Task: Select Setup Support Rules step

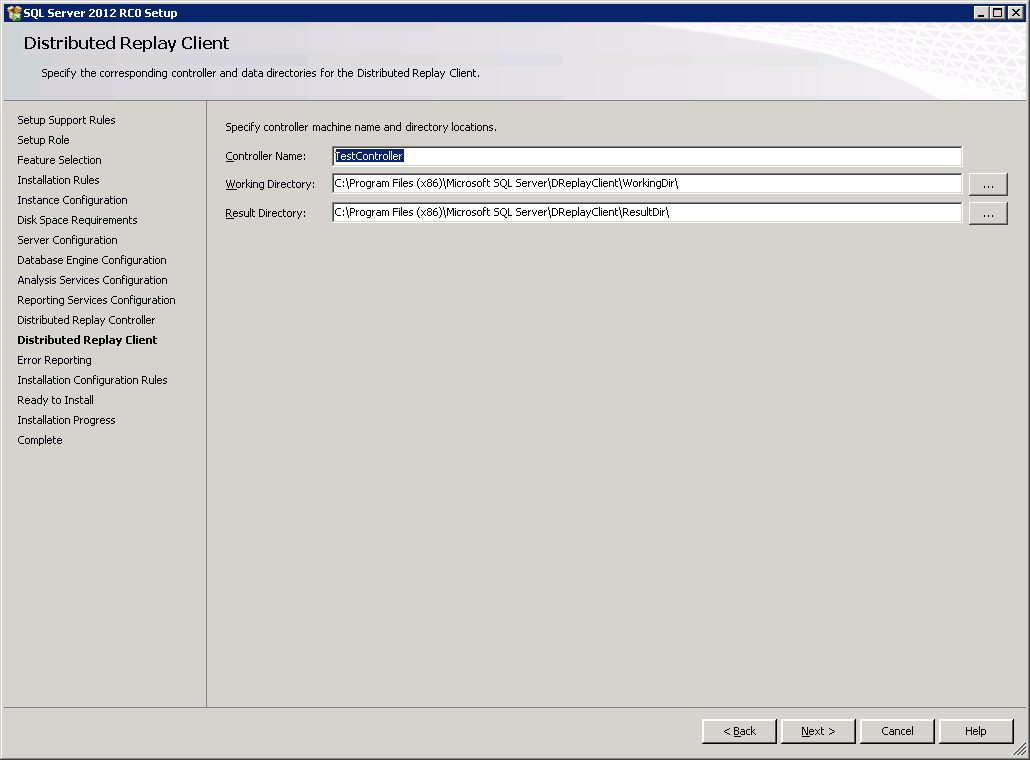Action: (x=66, y=120)
